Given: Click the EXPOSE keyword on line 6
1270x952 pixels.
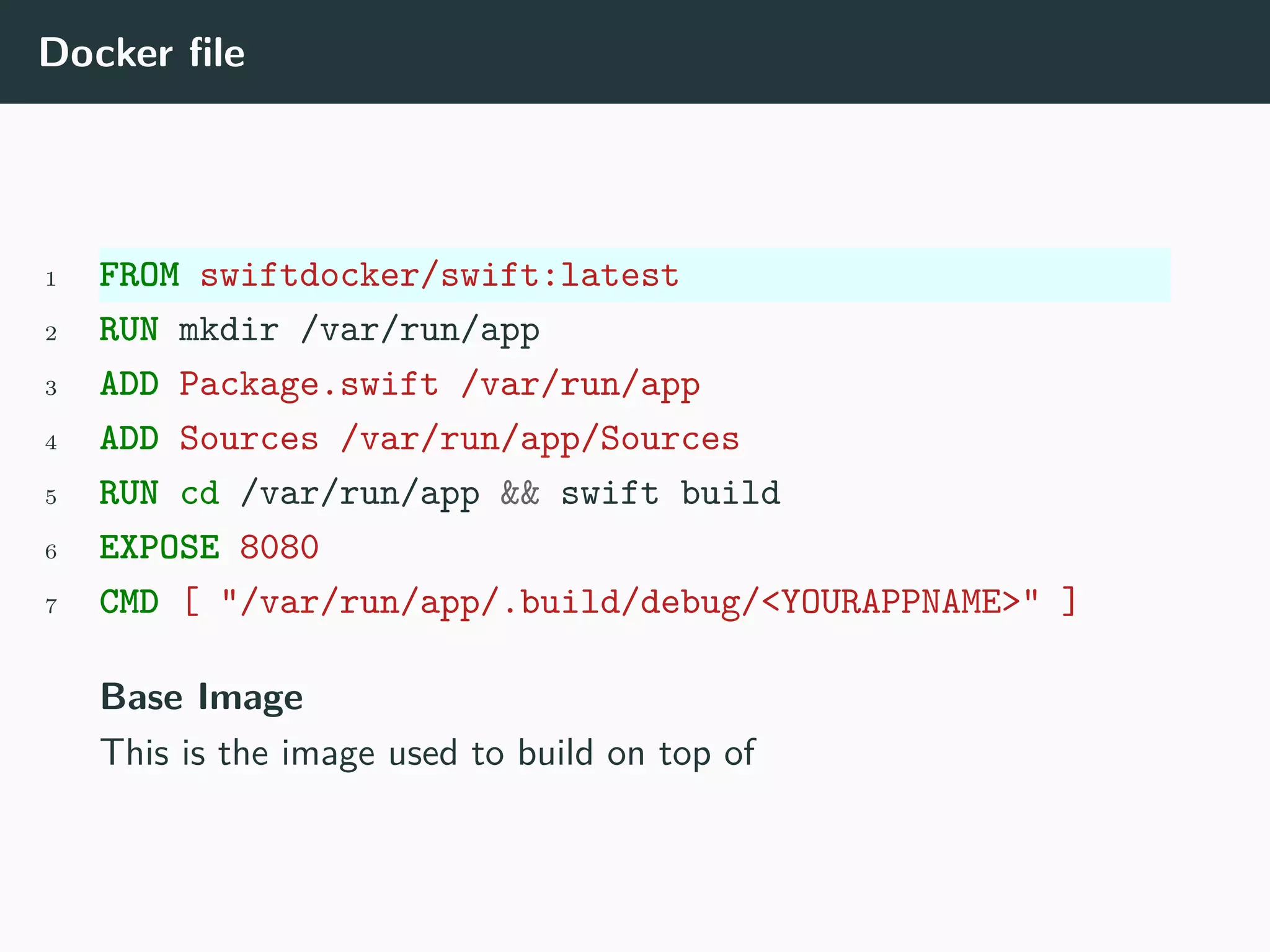Looking at the screenshot, I should tap(159, 548).
